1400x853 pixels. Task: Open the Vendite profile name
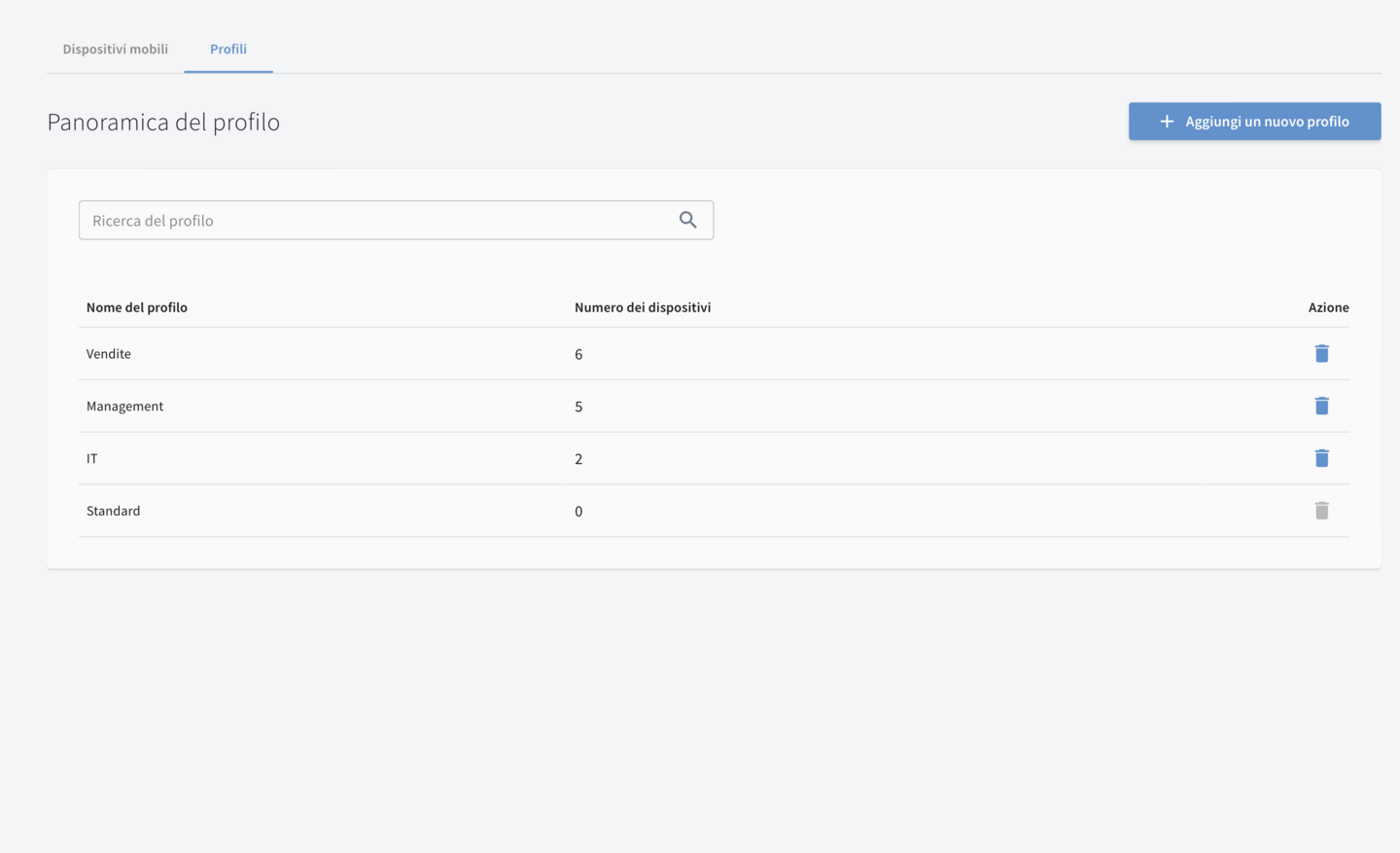pos(109,354)
